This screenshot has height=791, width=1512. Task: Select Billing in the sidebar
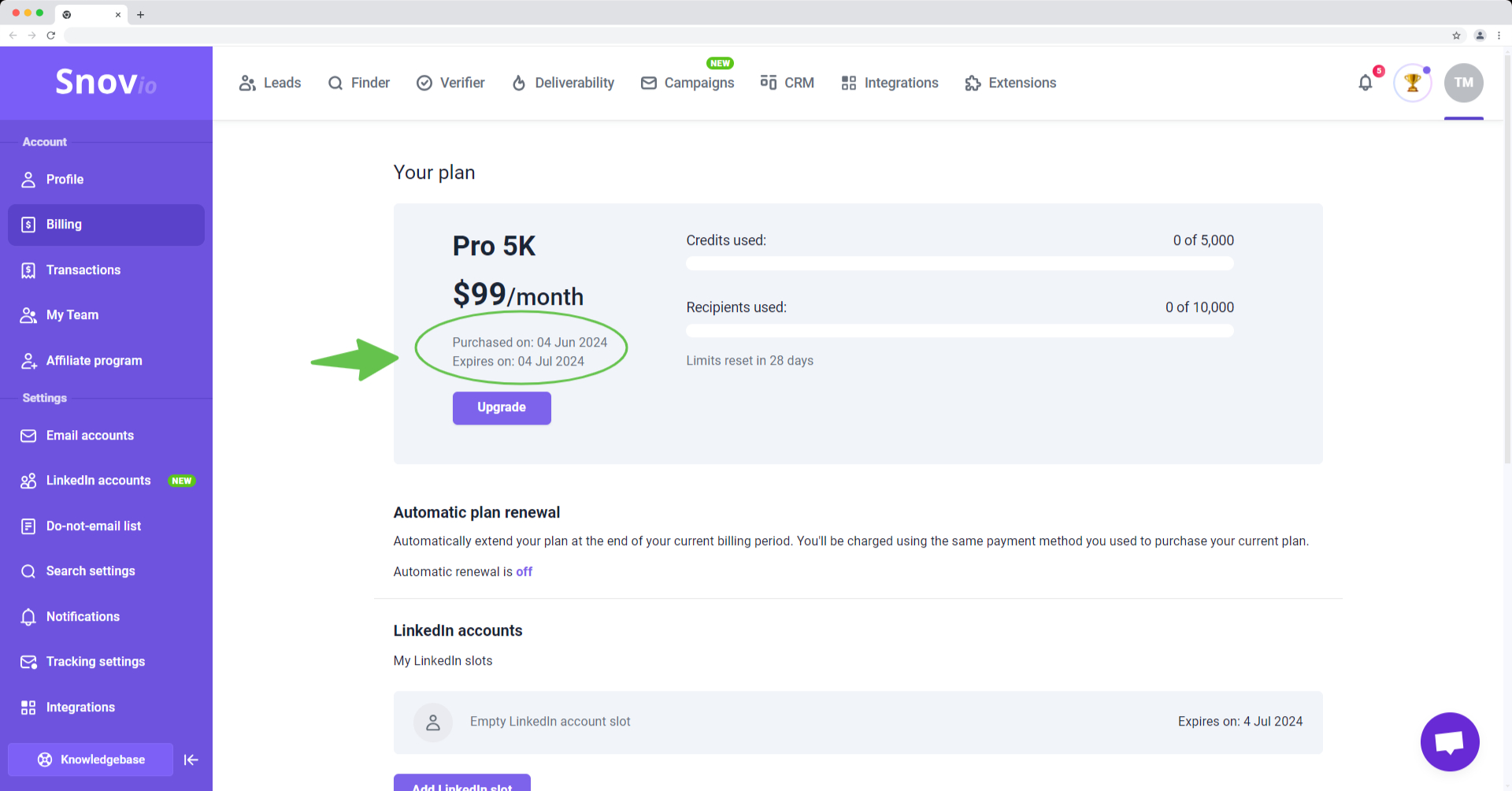(106, 225)
